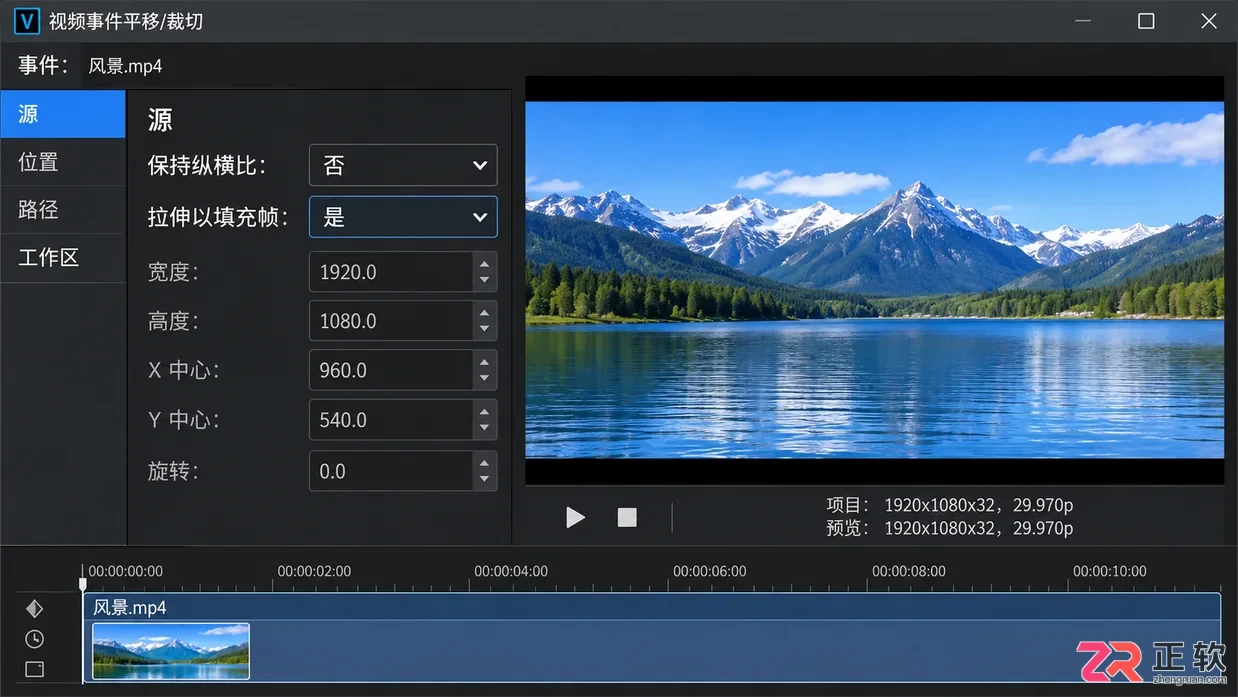Click the rectangle icon below the clock icon
The image size is (1238, 697).
(34, 669)
